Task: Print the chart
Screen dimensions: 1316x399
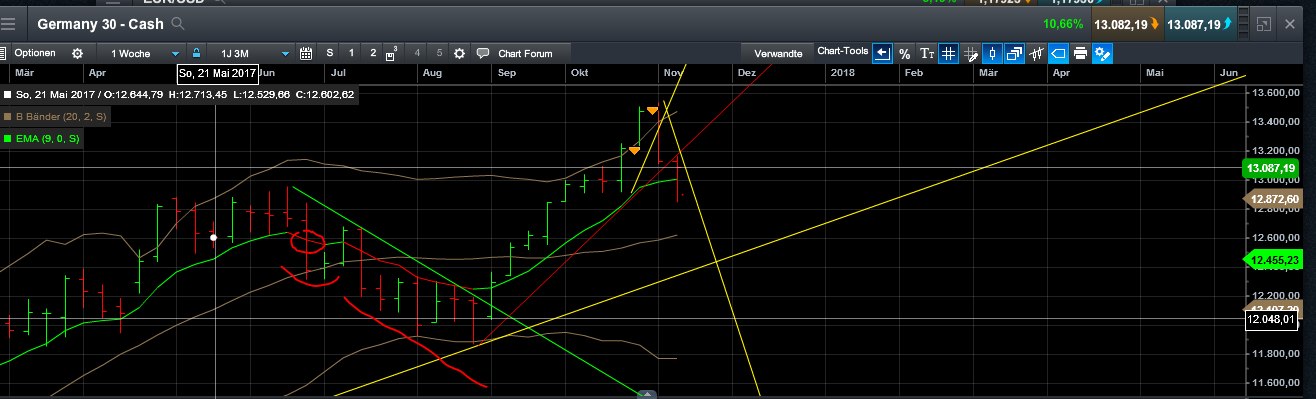Action: point(1080,53)
